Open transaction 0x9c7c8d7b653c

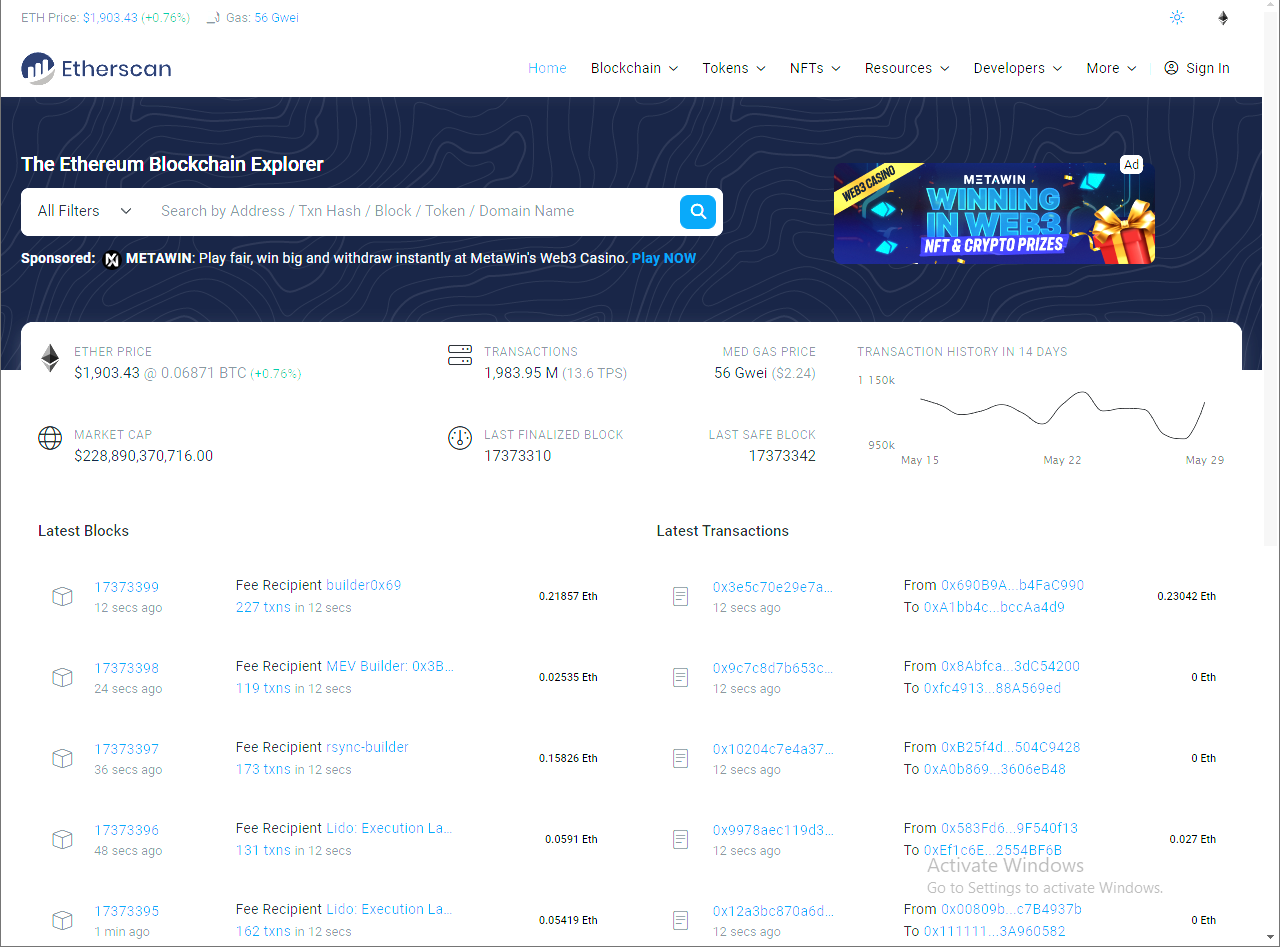(x=772, y=668)
